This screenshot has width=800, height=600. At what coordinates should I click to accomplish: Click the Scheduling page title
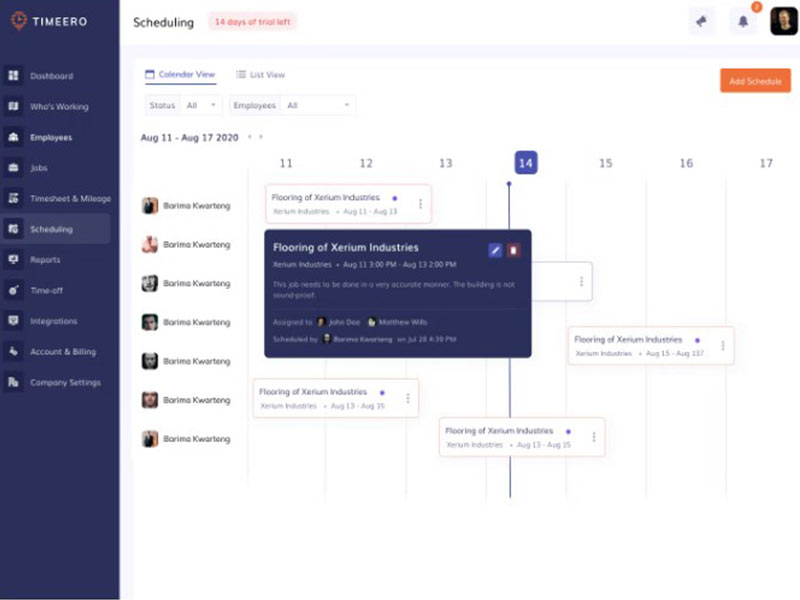(163, 22)
